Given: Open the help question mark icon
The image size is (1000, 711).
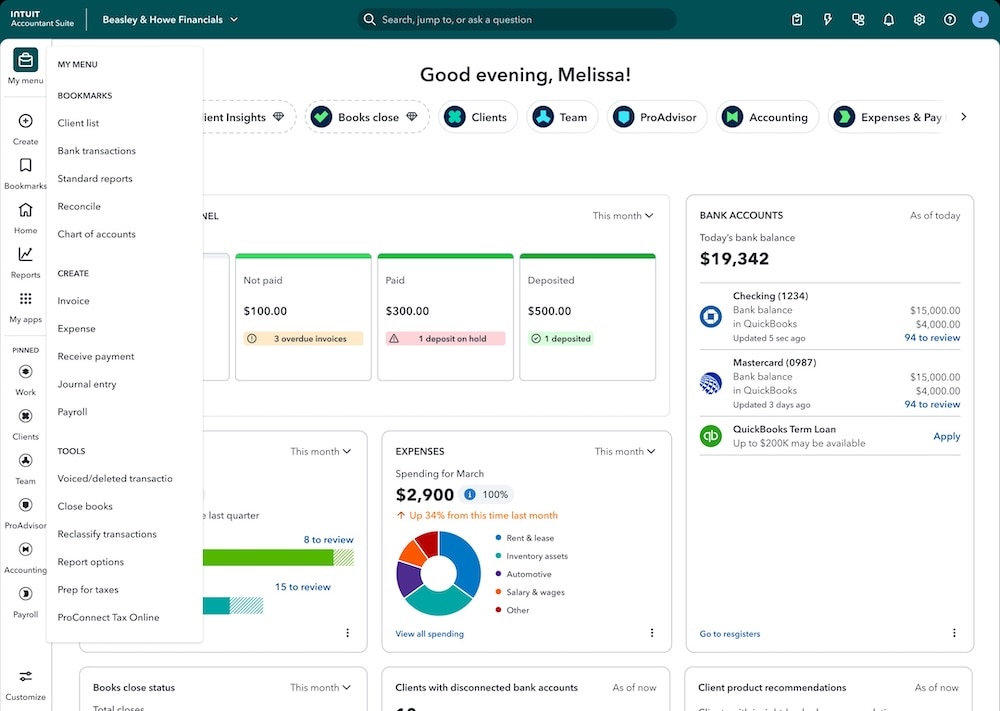Looking at the screenshot, I should pos(950,19).
